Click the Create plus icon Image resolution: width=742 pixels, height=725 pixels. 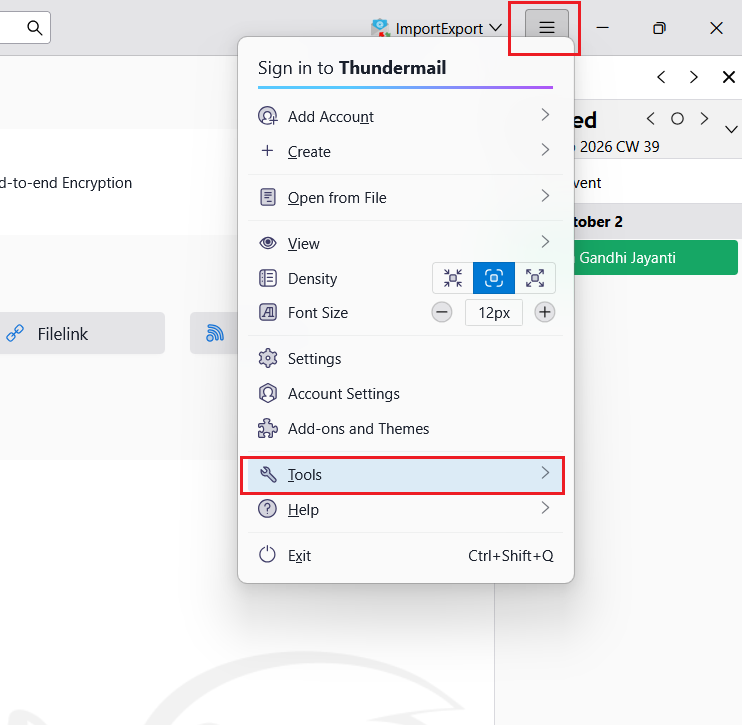click(267, 151)
